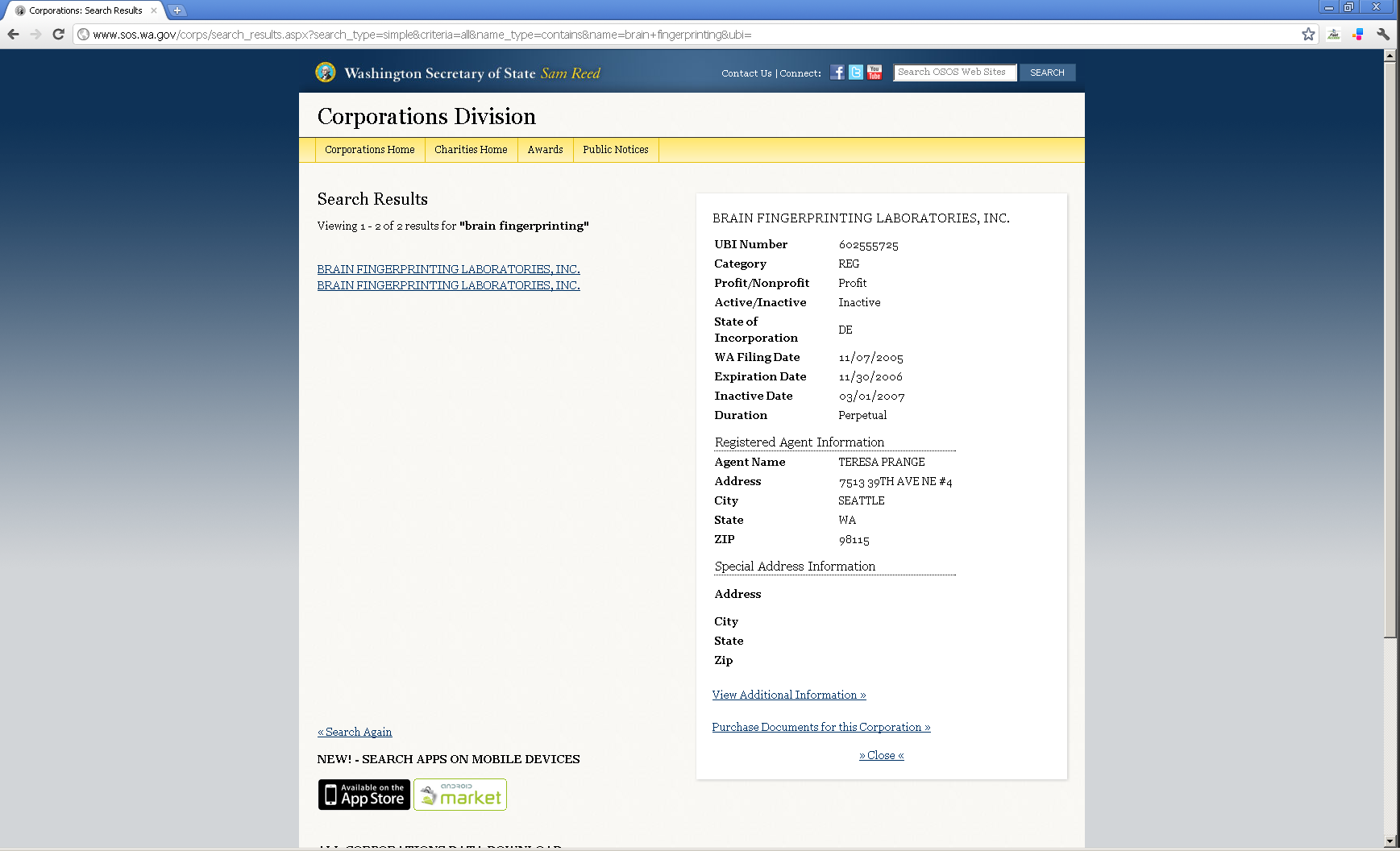1400x851 pixels.
Task: Click the Sam Reed name in header
Action: click(x=571, y=73)
